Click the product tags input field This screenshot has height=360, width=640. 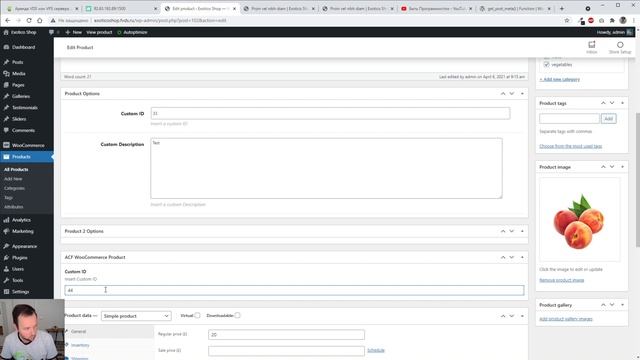tap(569, 119)
